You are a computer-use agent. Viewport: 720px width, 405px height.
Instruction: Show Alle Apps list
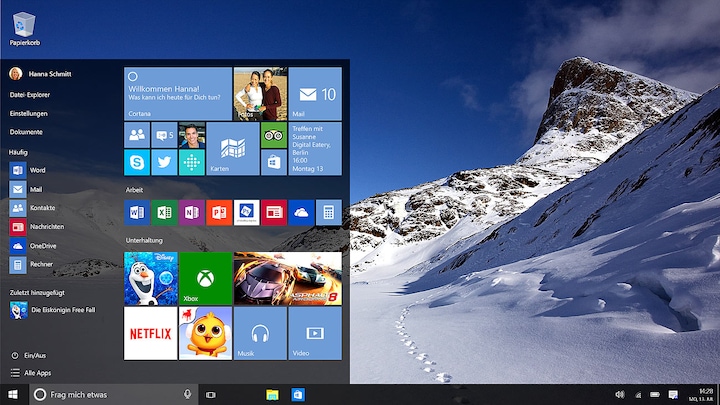[31, 373]
